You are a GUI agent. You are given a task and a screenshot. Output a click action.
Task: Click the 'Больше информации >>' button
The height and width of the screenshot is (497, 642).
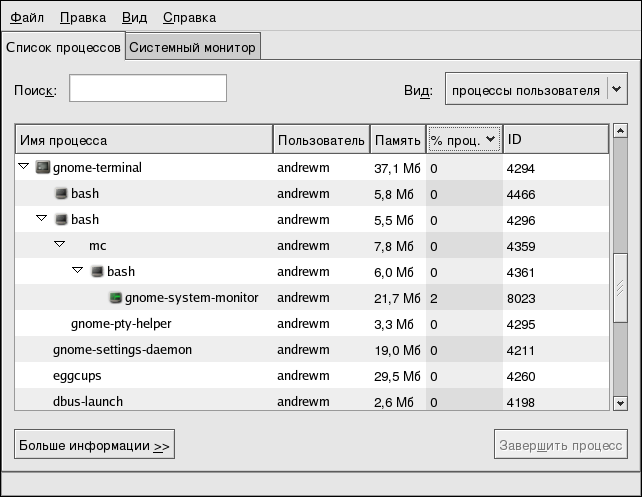pyautogui.click(x=95, y=445)
